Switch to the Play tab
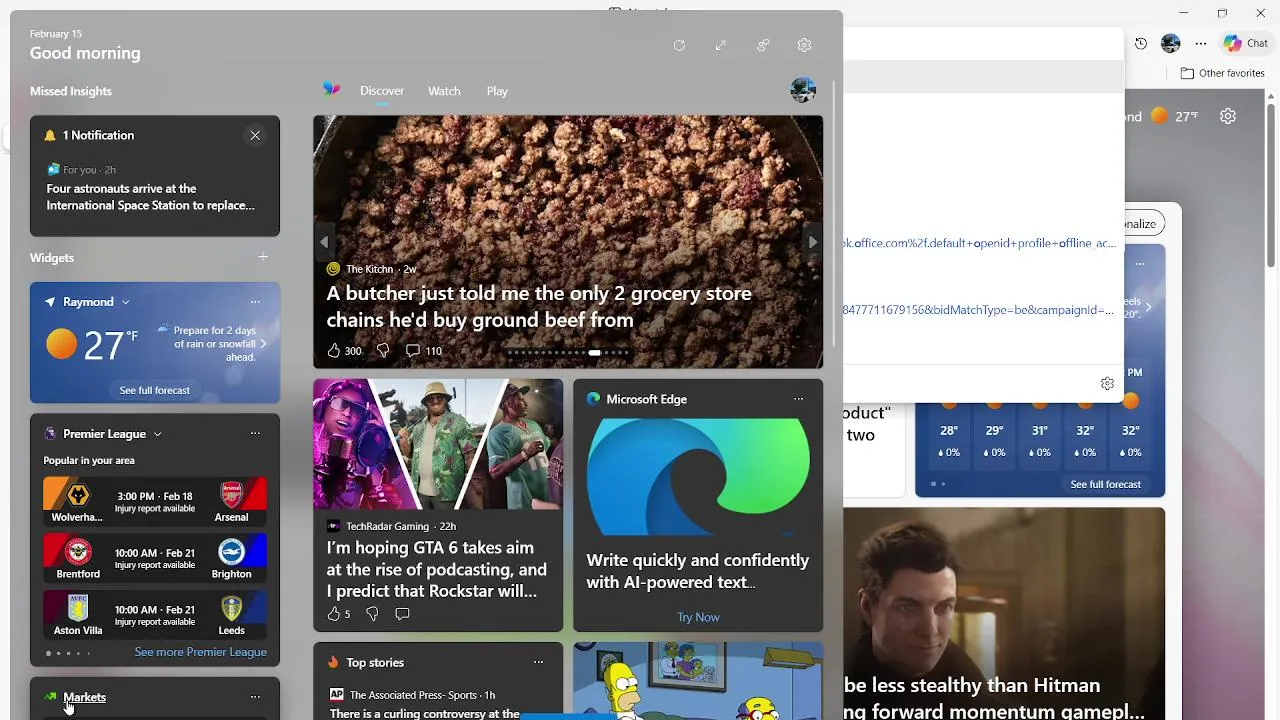Image resolution: width=1280 pixels, height=720 pixels. pos(497,91)
